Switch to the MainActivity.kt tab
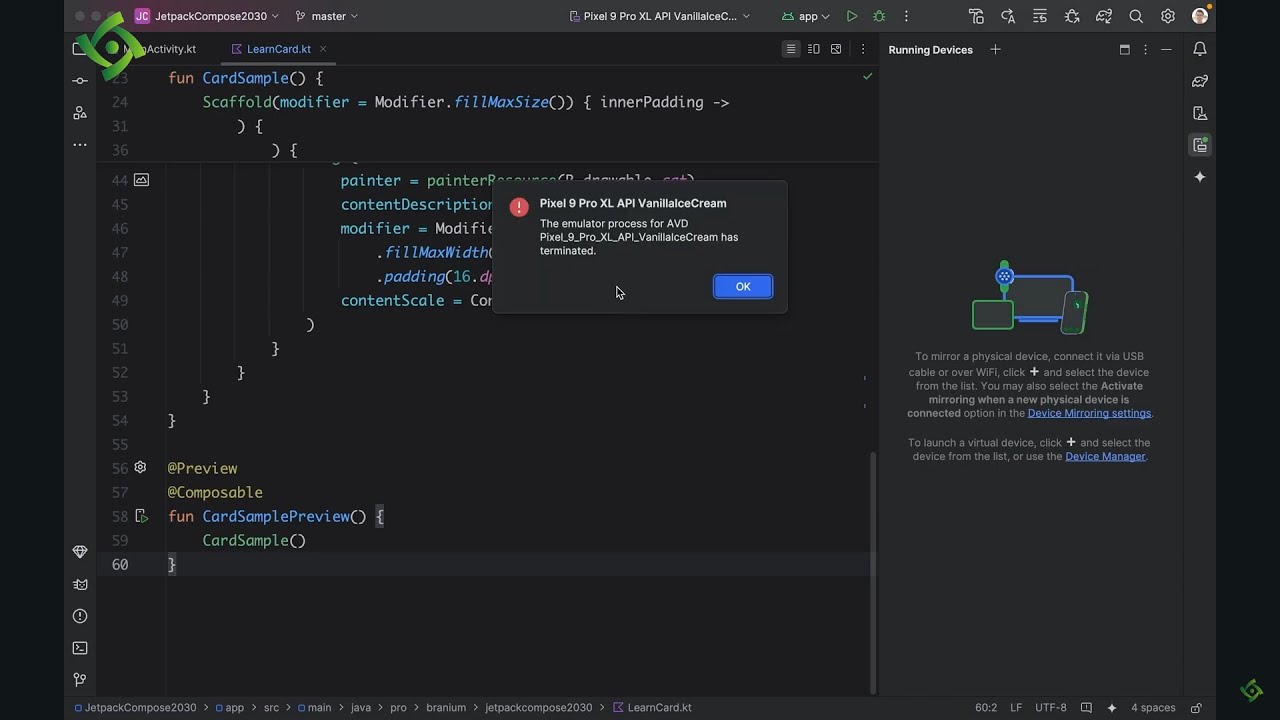The image size is (1280, 720). pos(160,49)
